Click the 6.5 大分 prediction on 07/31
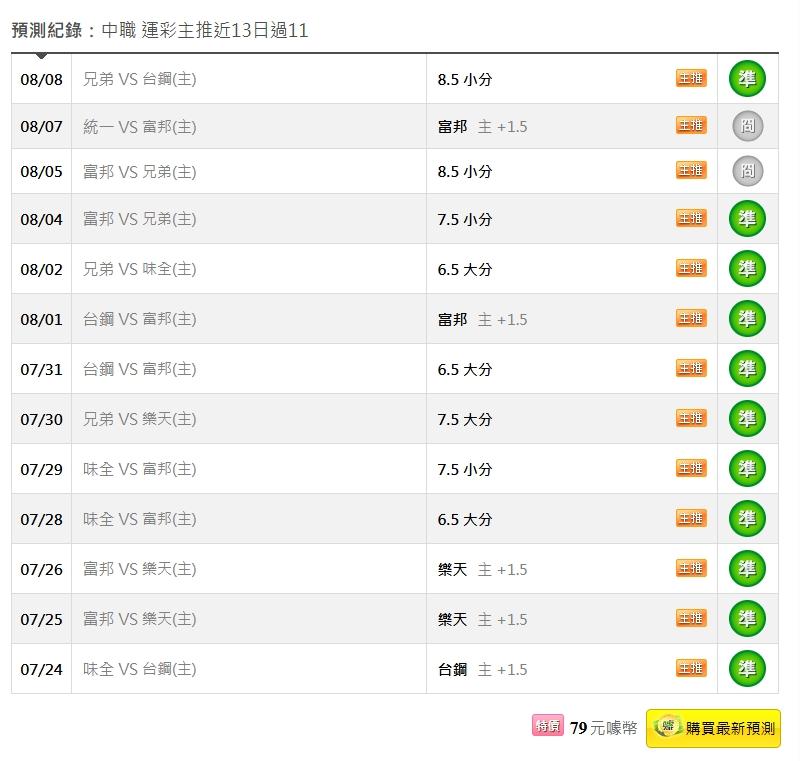800x761 pixels. [x=465, y=369]
